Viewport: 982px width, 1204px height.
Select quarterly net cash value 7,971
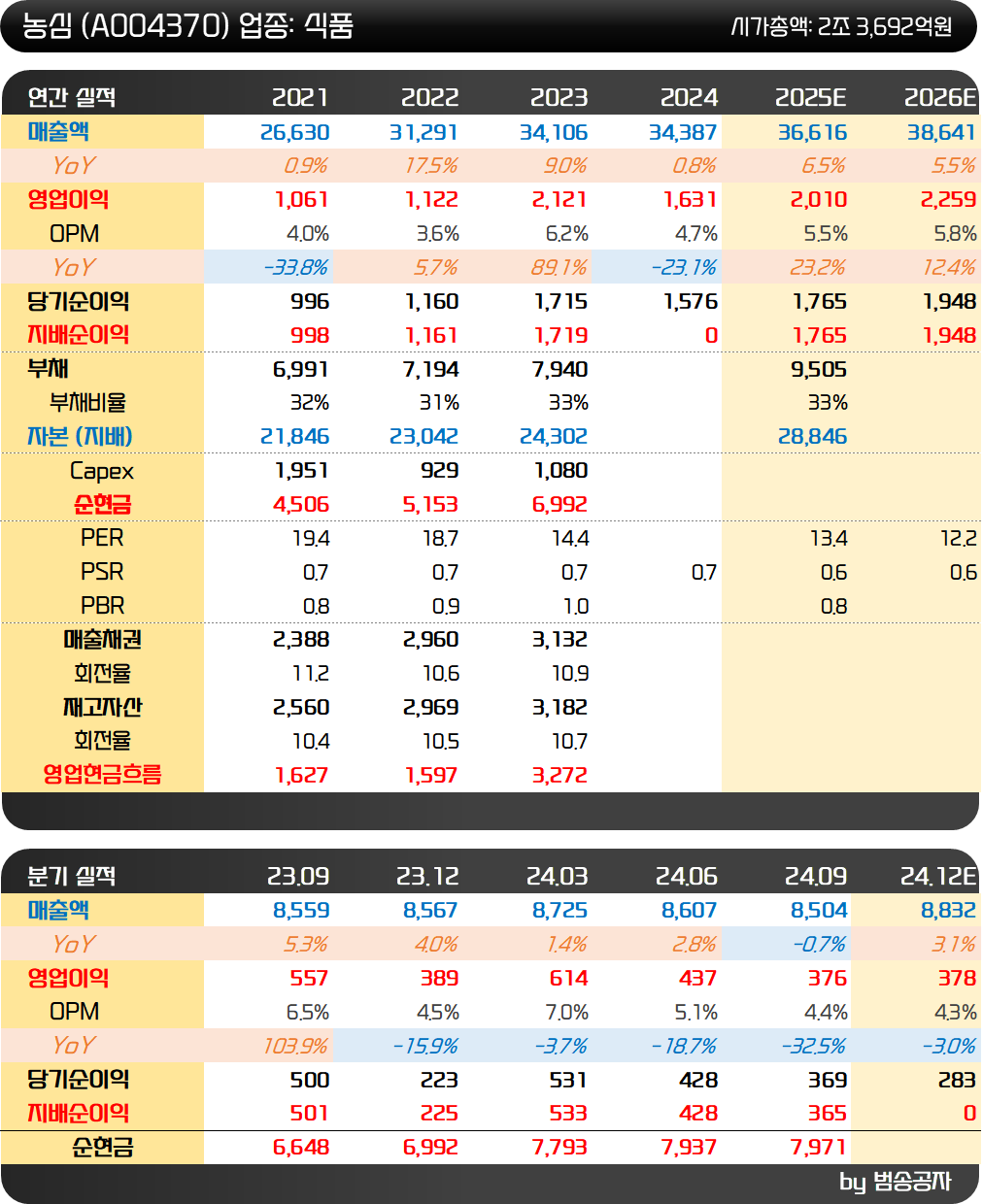click(819, 1147)
